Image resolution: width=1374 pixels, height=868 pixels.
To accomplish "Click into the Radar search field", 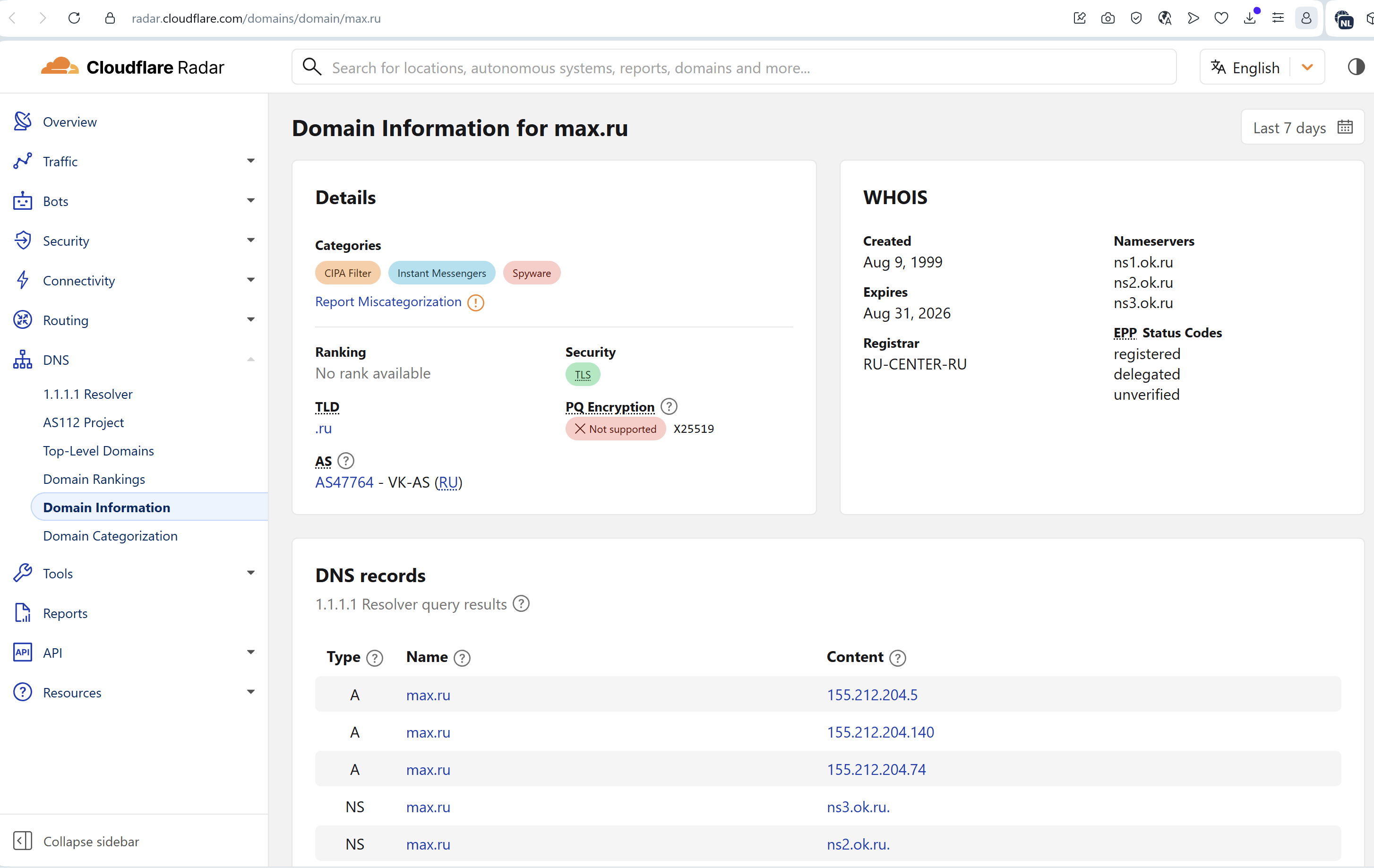I will tap(742, 68).
